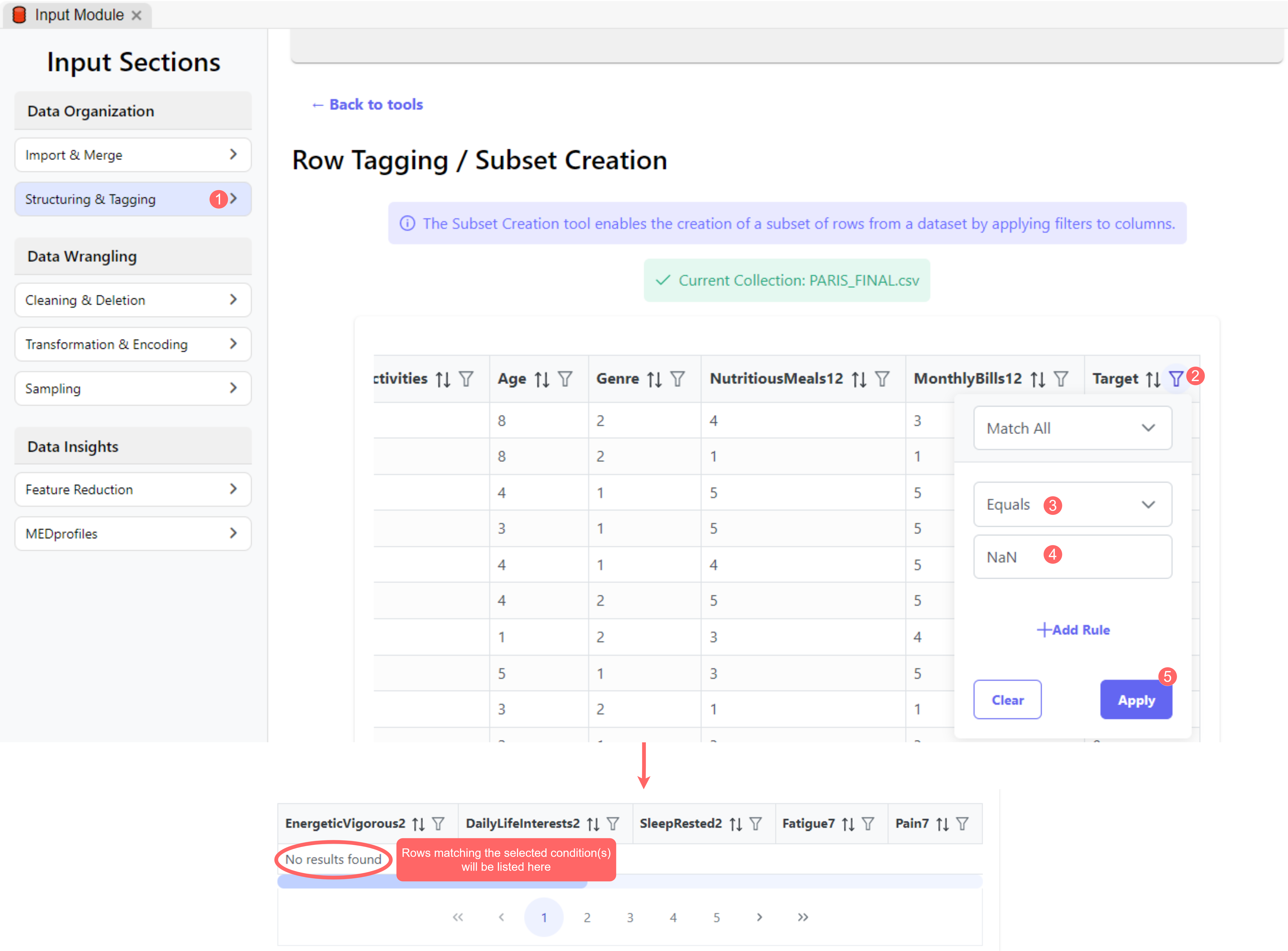Screen dimensions: 1288x951
Task: Click the Fatigue7 column filter icon
Action: (x=868, y=824)
